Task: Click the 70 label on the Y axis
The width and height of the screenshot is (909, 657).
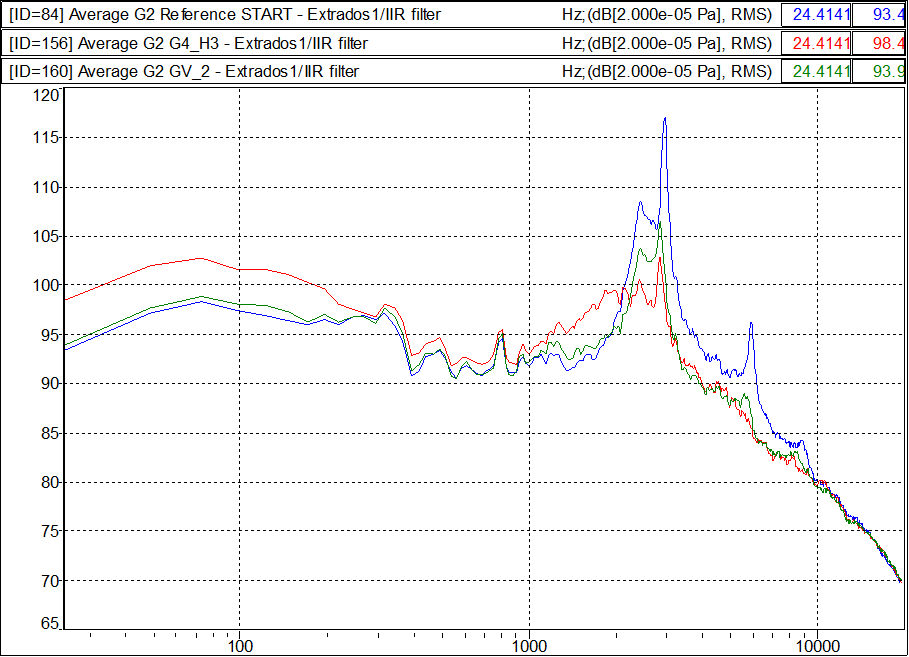Action: [49, 580]
